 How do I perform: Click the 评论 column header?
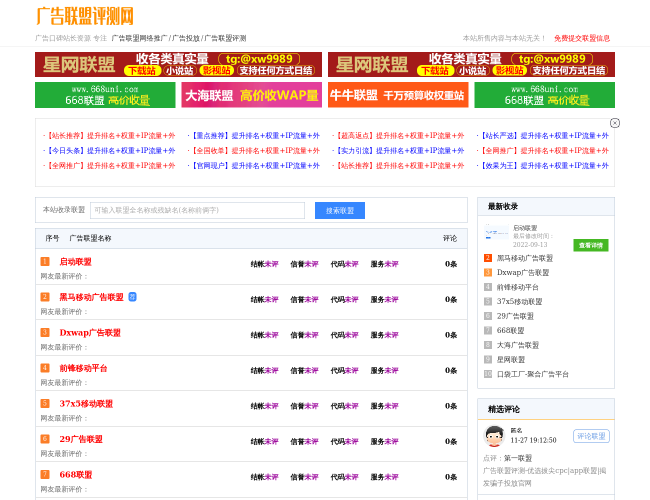450,238
